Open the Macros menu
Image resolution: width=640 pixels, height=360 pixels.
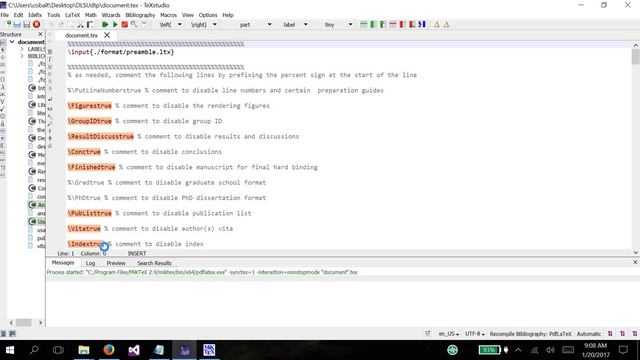[x=169, y=15]
